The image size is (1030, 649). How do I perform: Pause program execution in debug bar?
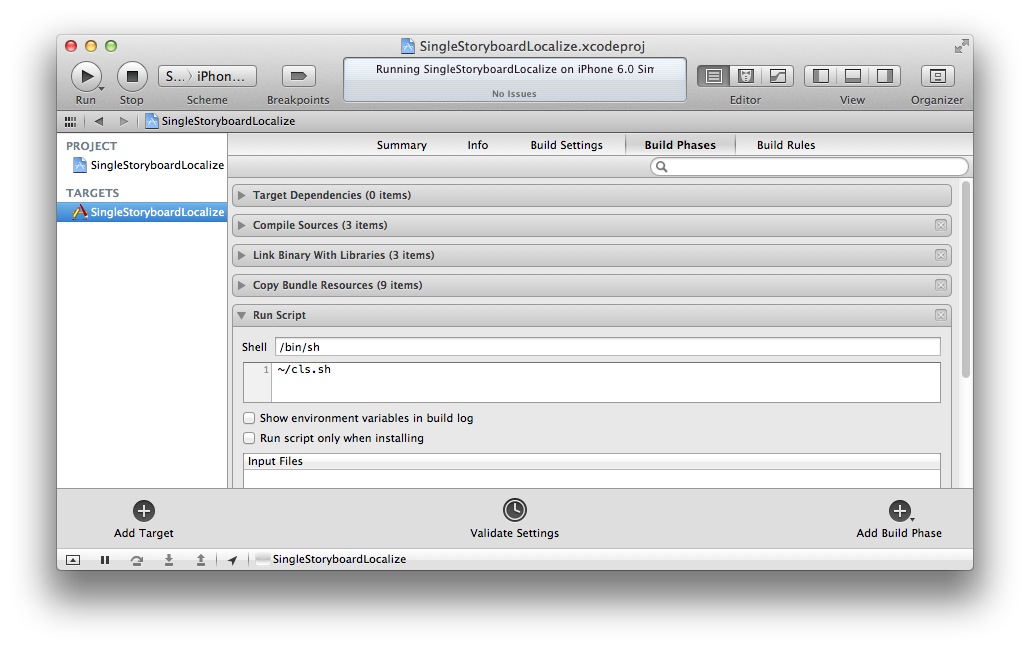(104, 560)
